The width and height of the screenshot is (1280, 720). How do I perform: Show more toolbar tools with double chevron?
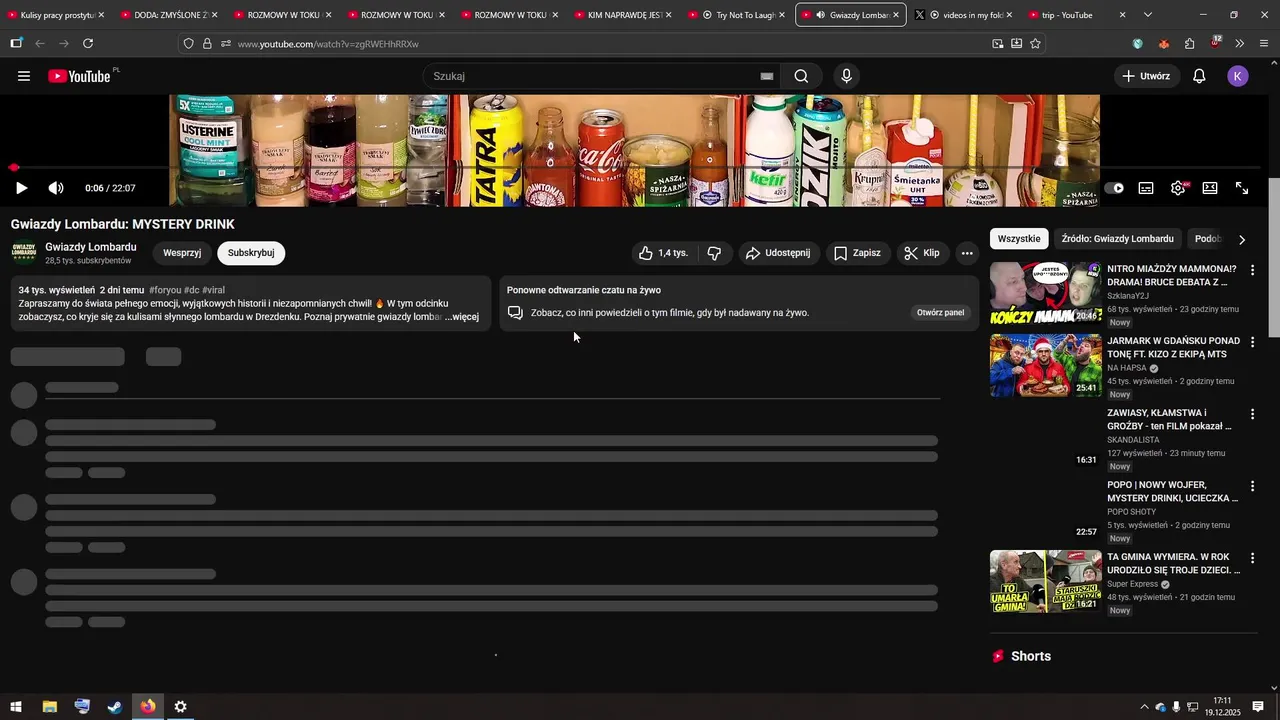pos(1240,44)
